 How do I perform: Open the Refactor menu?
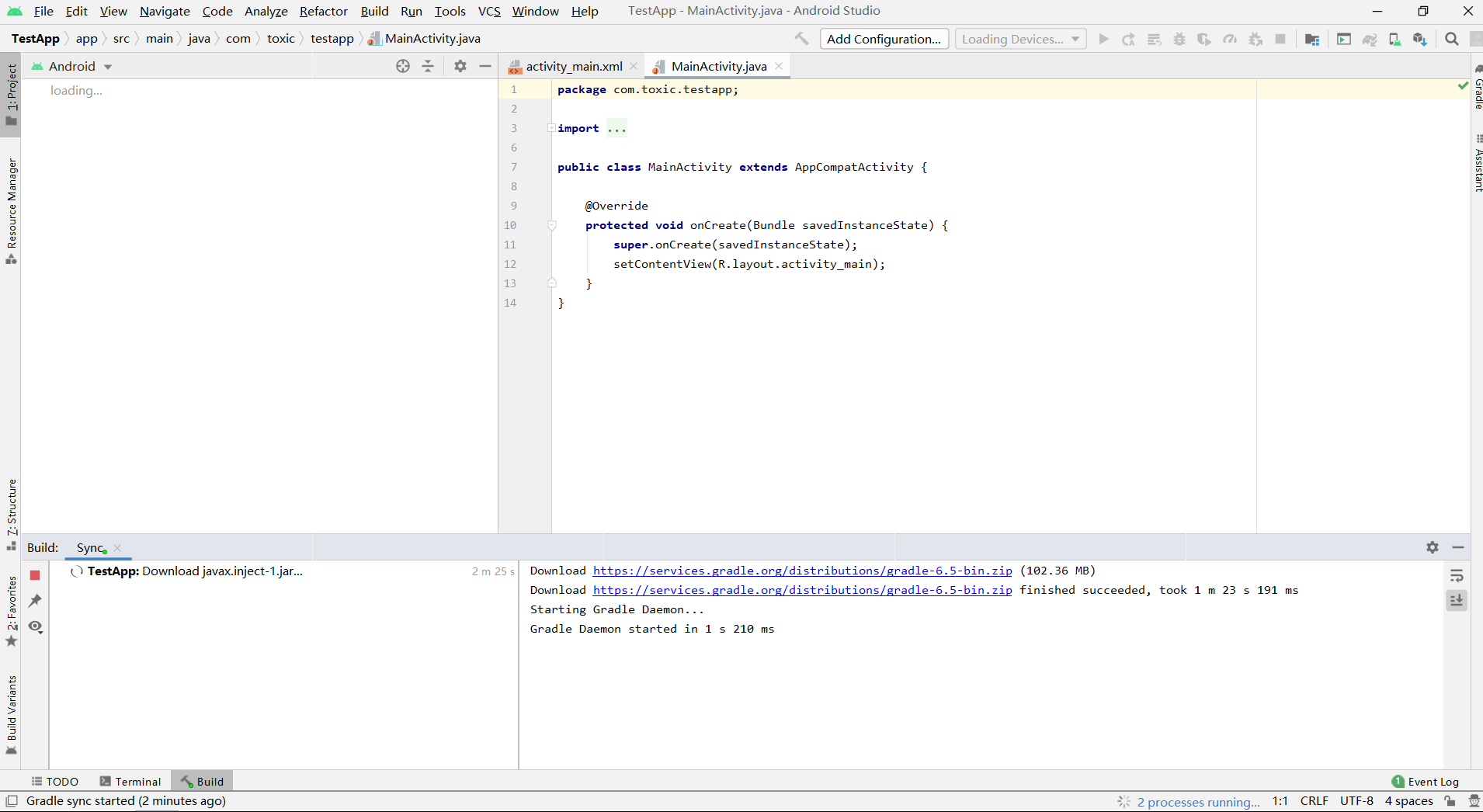pyautogui.click(x=324, y=11)
